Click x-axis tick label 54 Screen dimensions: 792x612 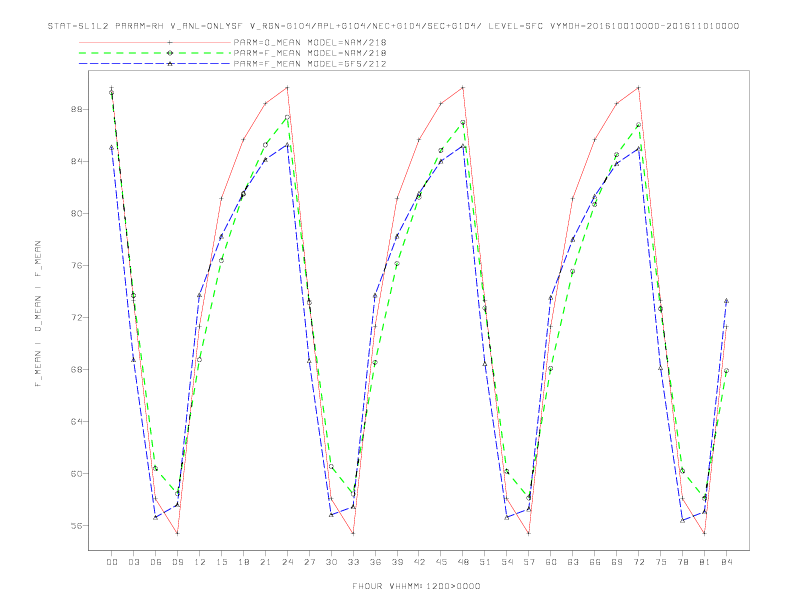point(507,562)
